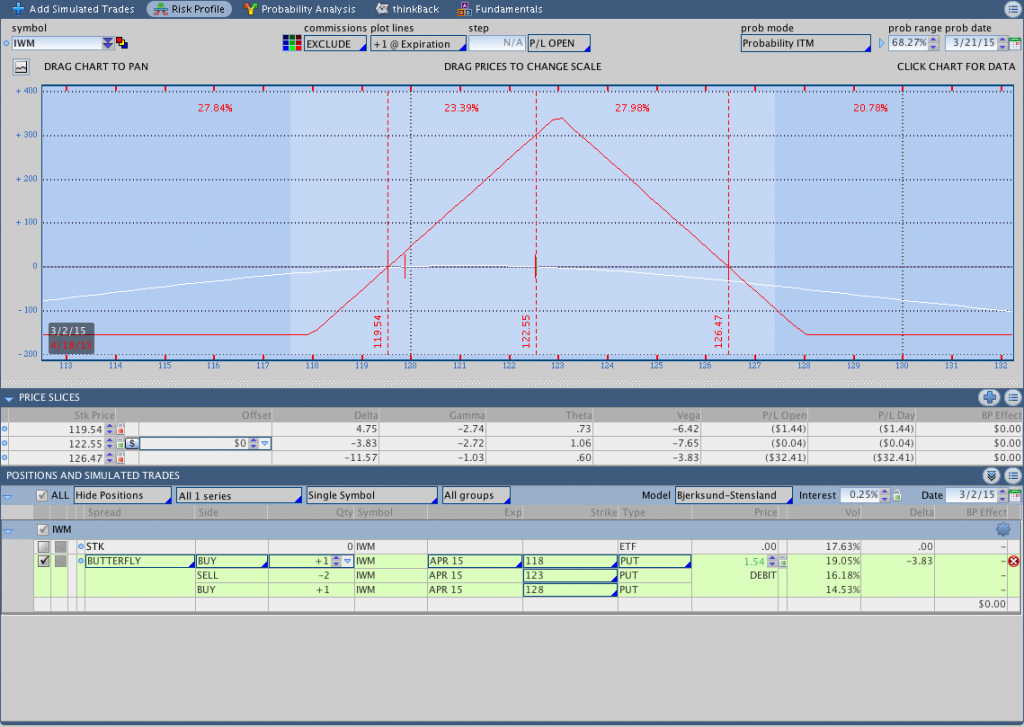Click the step N/A field

497,43
